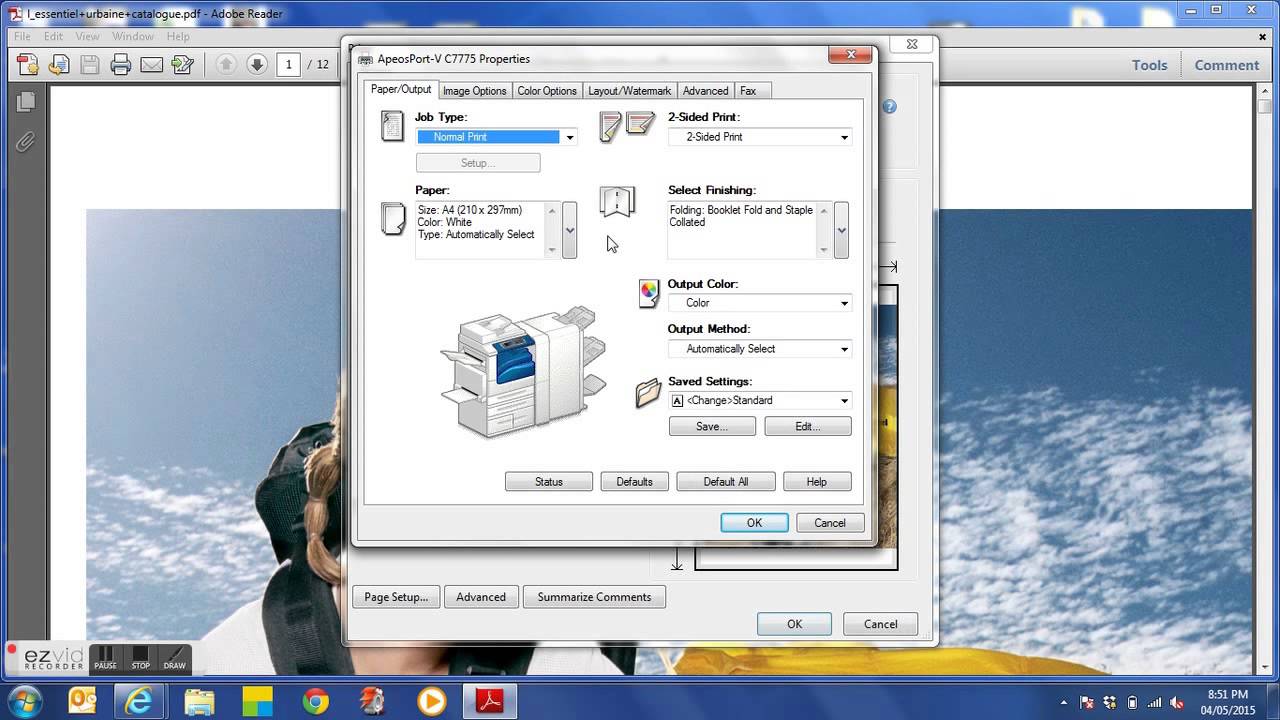1280x720 pixels.
Task: Switch to the Image Options tab
Action: [x=475, y=91]
